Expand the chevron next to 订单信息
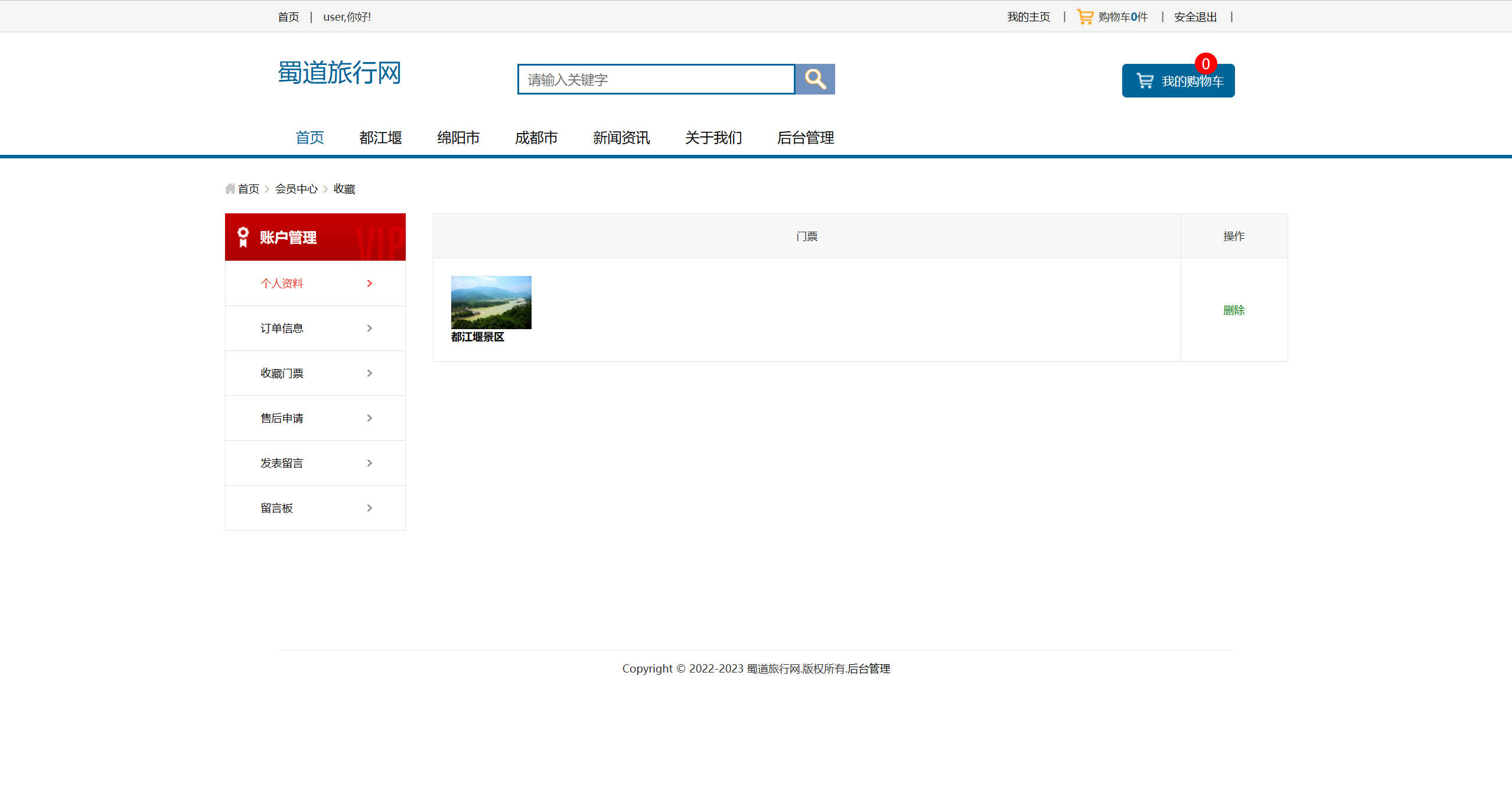Image resolution: width=1512 pixels, height=812 pixels. point(370,328)
